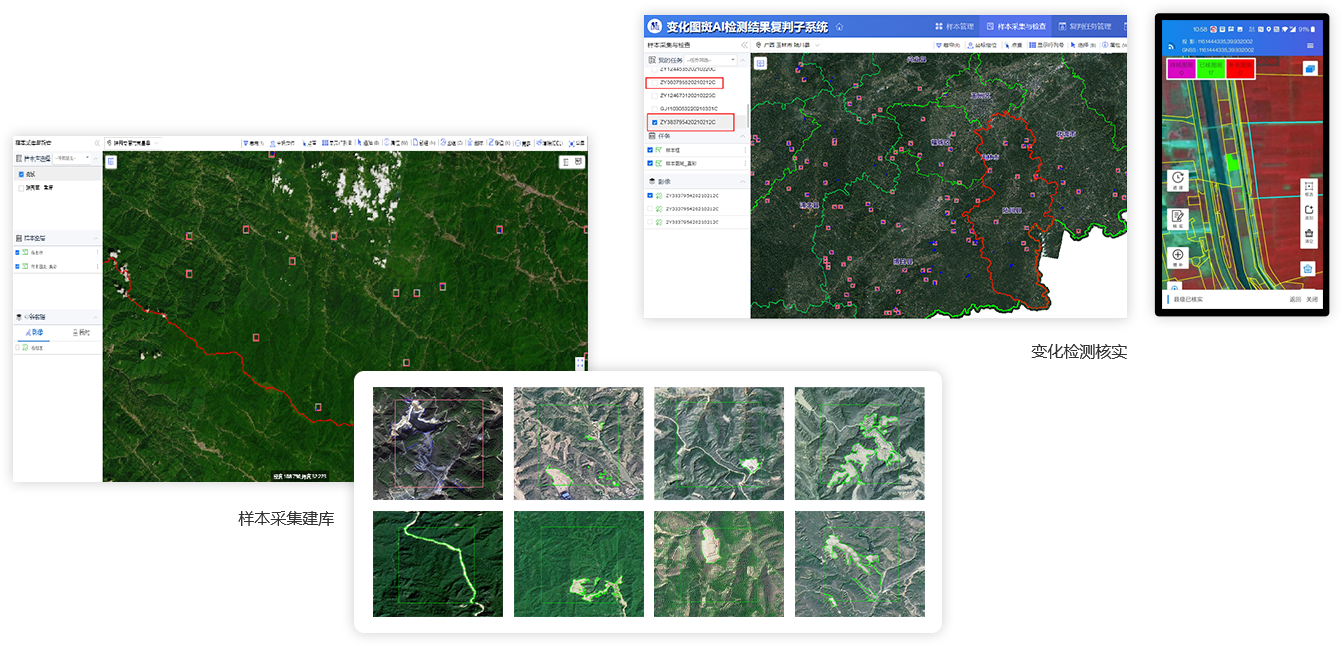The width and height of the screenshot is (1342, 646).
Task: Uncheck the highlighted ZY383795420210212C task
Action: (654, 122)
